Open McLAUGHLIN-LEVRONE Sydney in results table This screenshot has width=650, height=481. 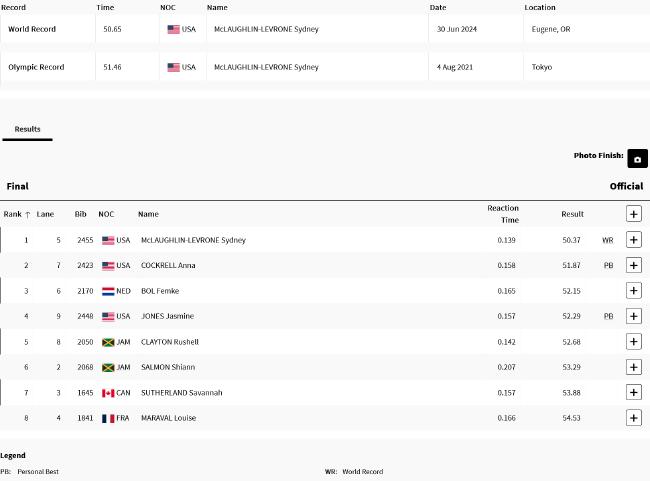point(193,240)
